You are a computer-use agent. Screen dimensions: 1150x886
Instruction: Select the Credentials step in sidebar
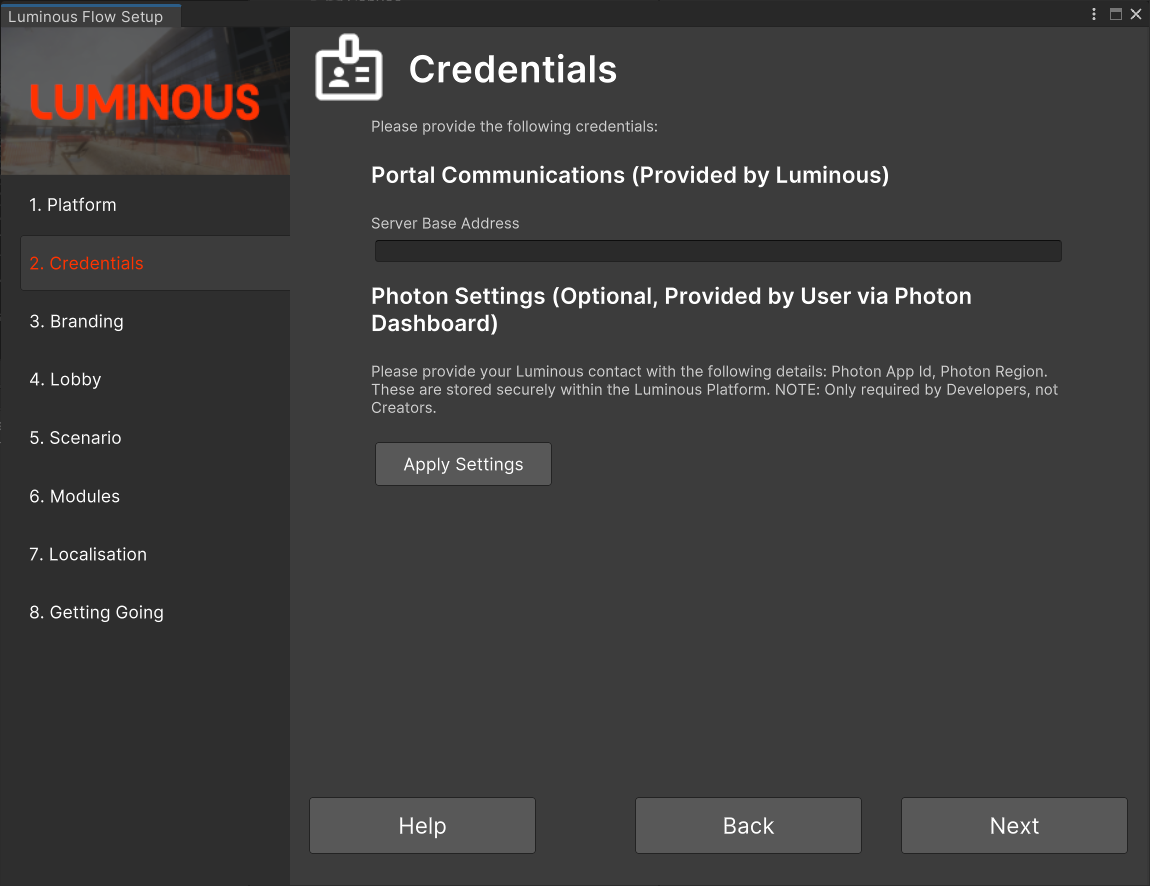[x=86, y=263]
